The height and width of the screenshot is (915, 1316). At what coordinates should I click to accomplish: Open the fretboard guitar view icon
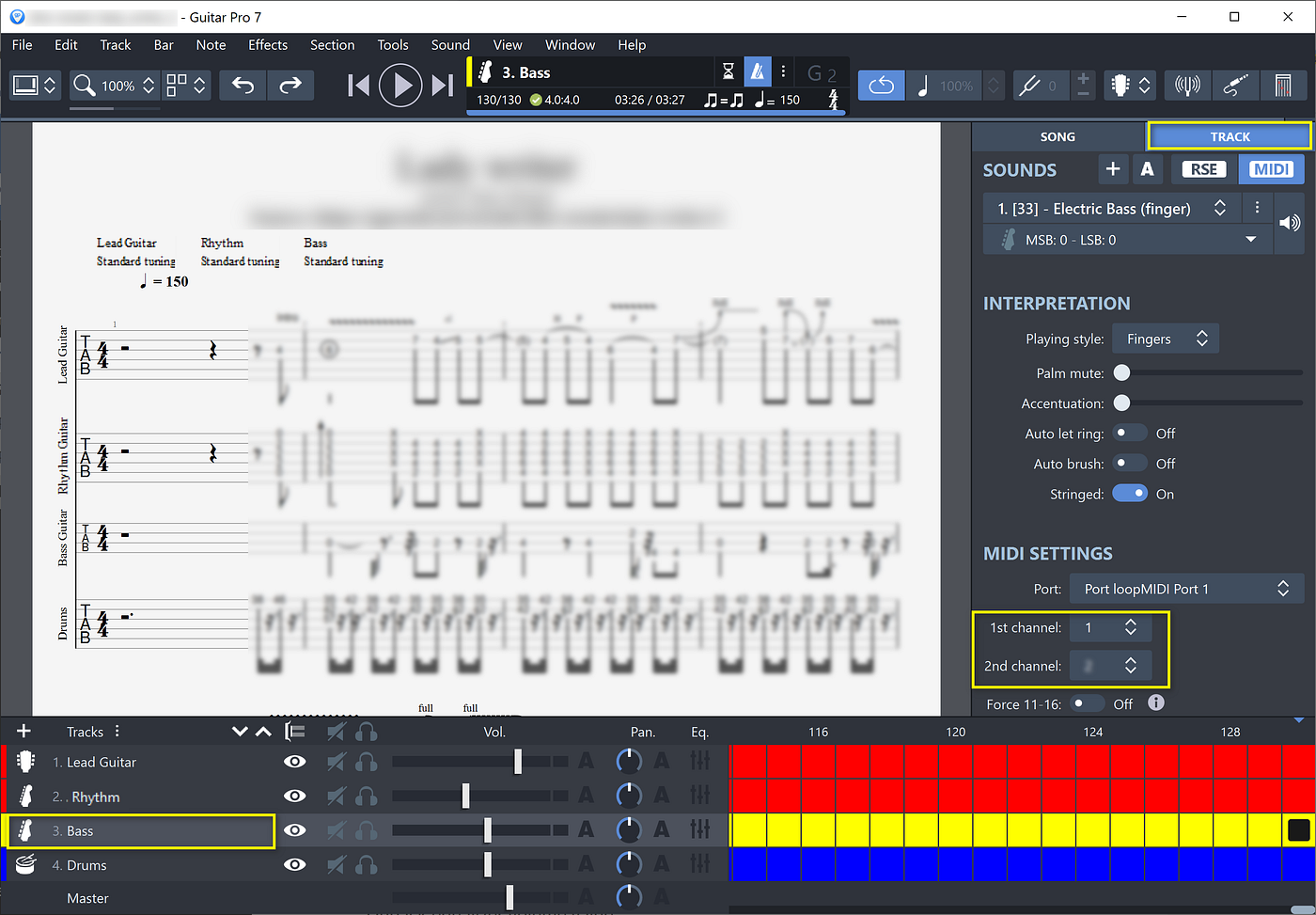[x=1120, y=86]
